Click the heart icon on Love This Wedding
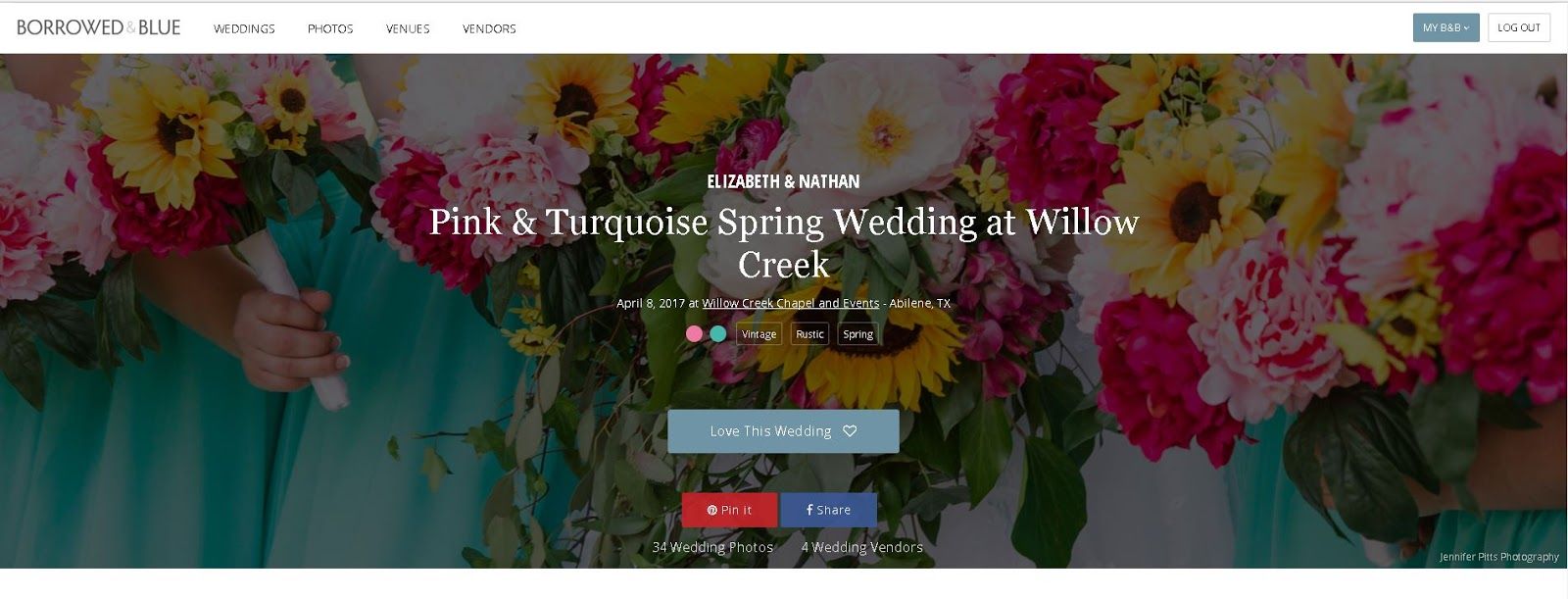 pos(850,431)
